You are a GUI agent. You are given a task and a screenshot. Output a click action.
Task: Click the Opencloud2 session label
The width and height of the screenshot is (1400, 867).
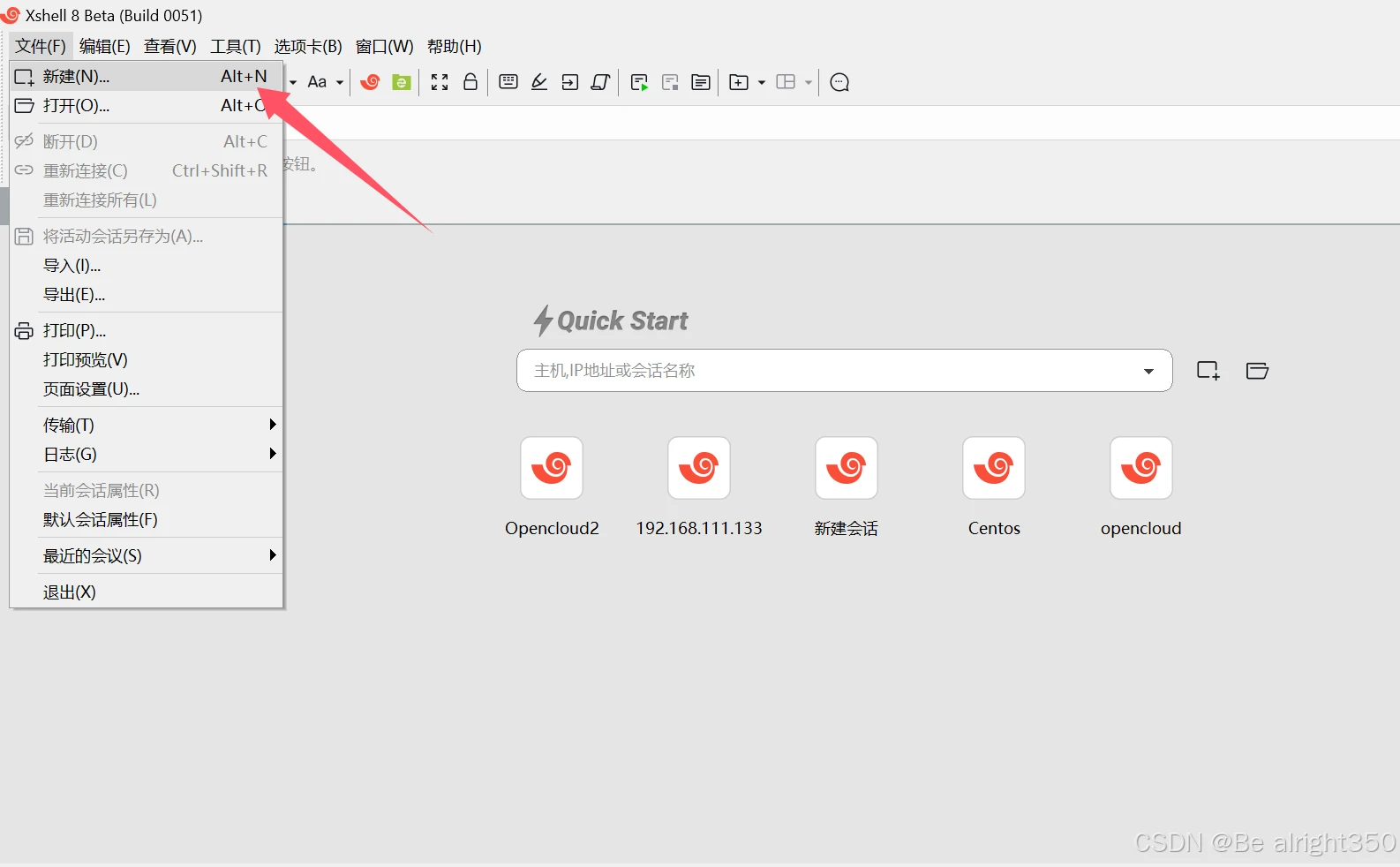552,528
